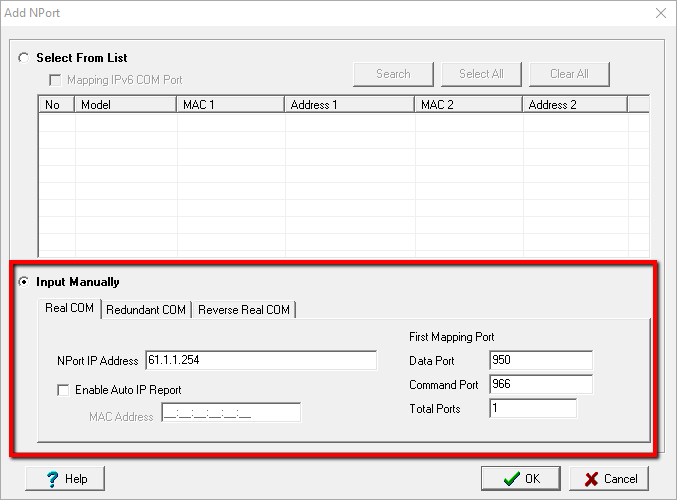Select the 'Select From List' radio option
The image size is (677, 500).
[x=24, y=58]
